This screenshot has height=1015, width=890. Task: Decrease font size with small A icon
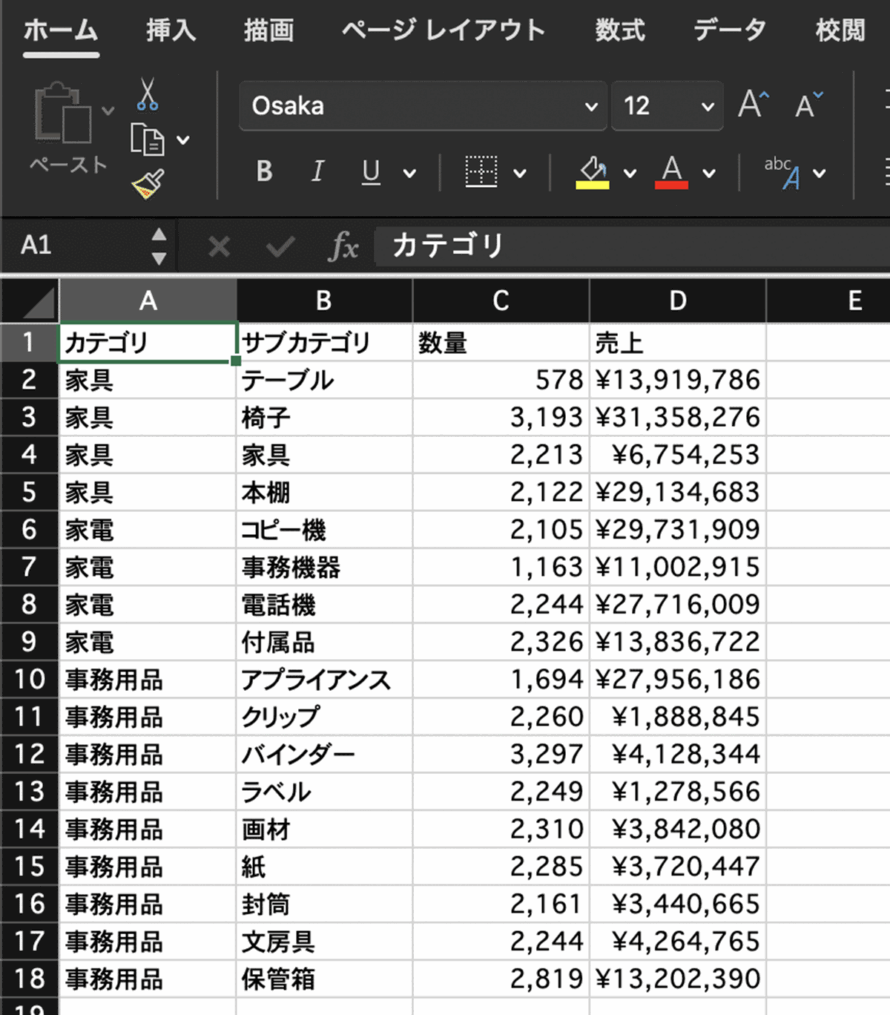tap(809, 104)
